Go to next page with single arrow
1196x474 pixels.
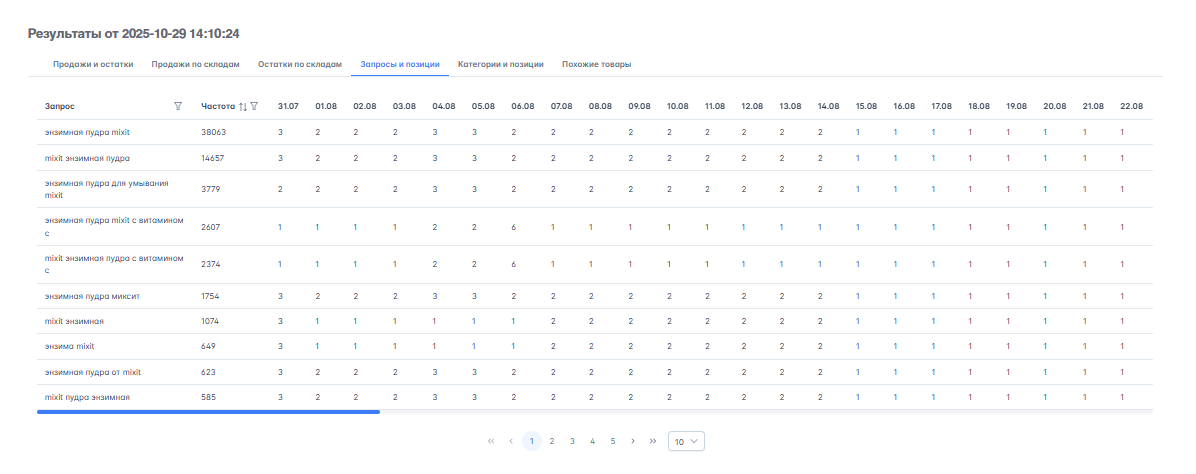point(633,441)
